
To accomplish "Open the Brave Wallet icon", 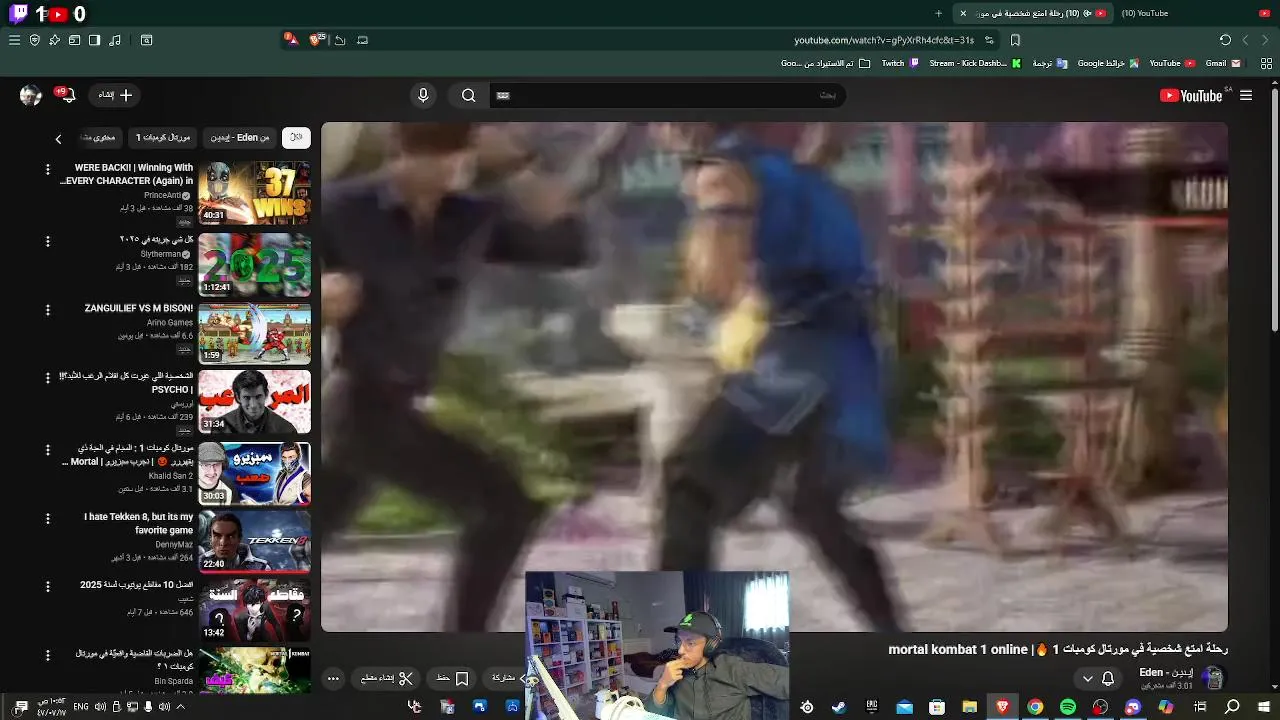I will click(x=75, y=40).
